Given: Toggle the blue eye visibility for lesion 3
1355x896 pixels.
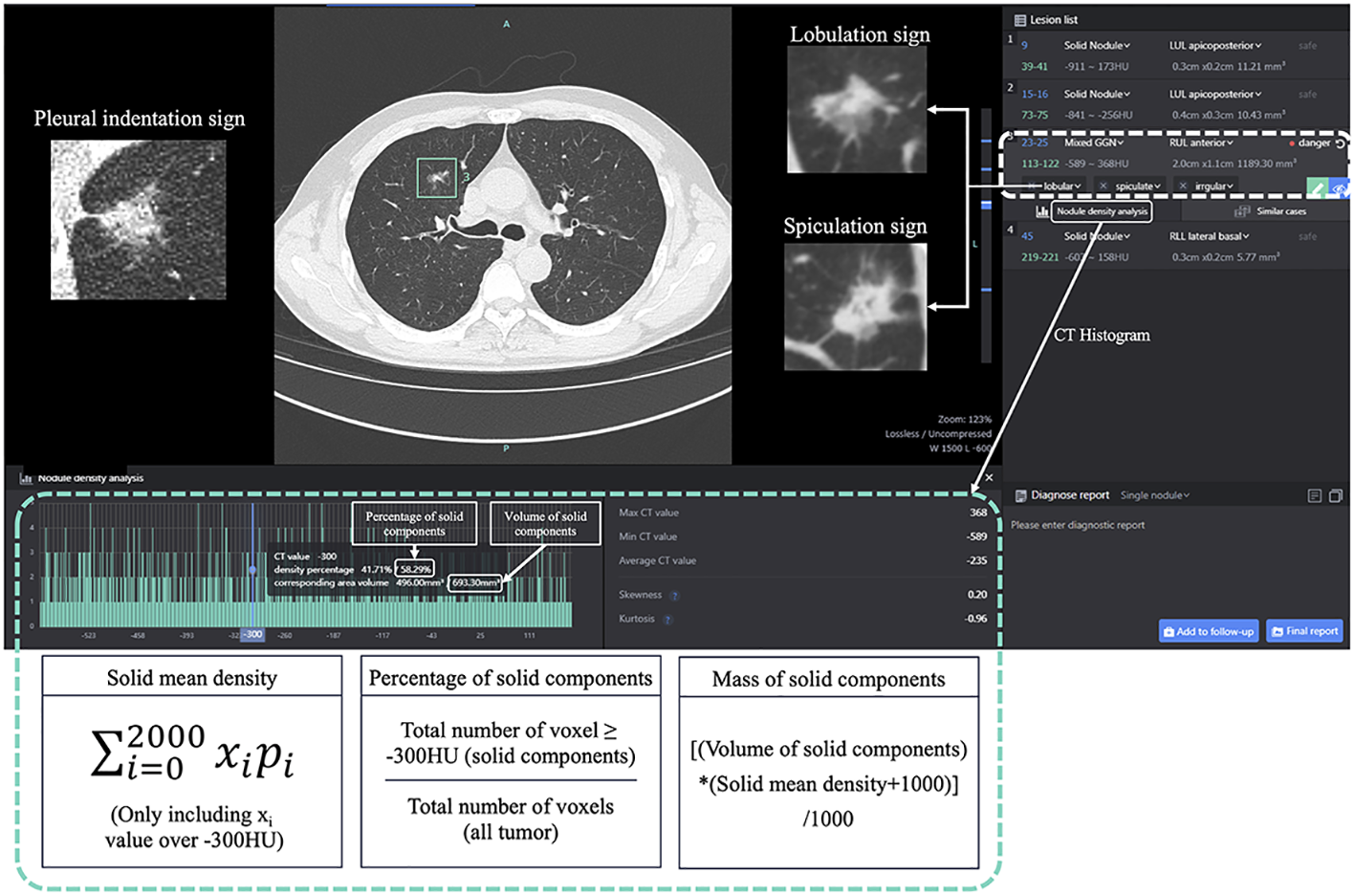Looking at the screenshot, I should (x=1340, y=189).
